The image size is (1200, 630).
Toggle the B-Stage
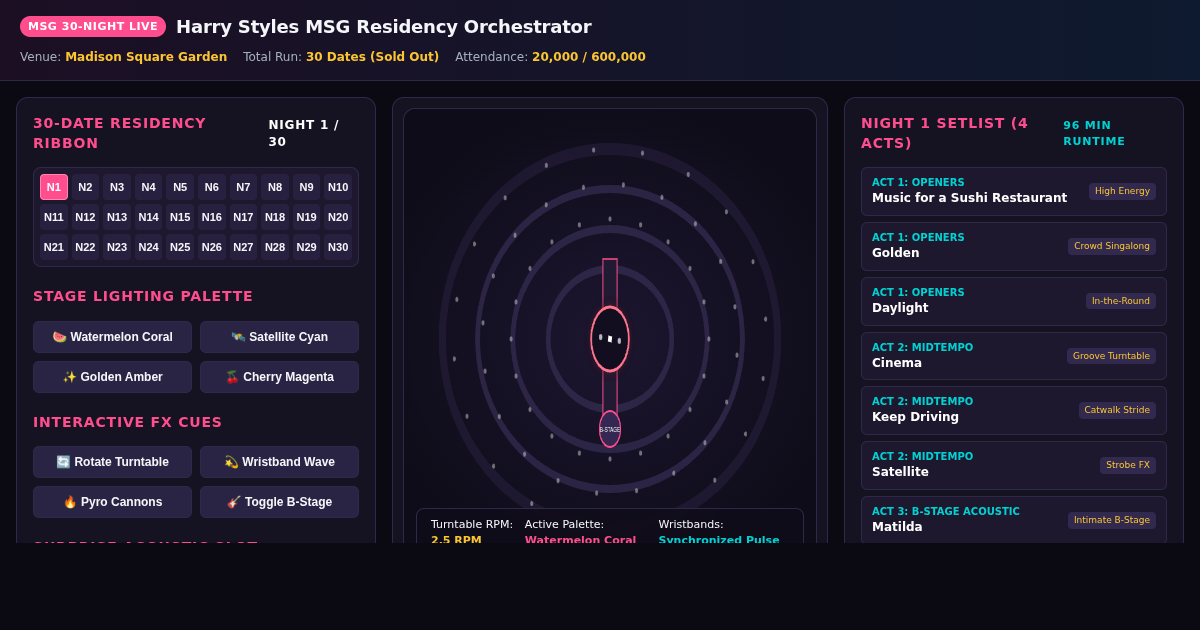(x=279, y=502)
